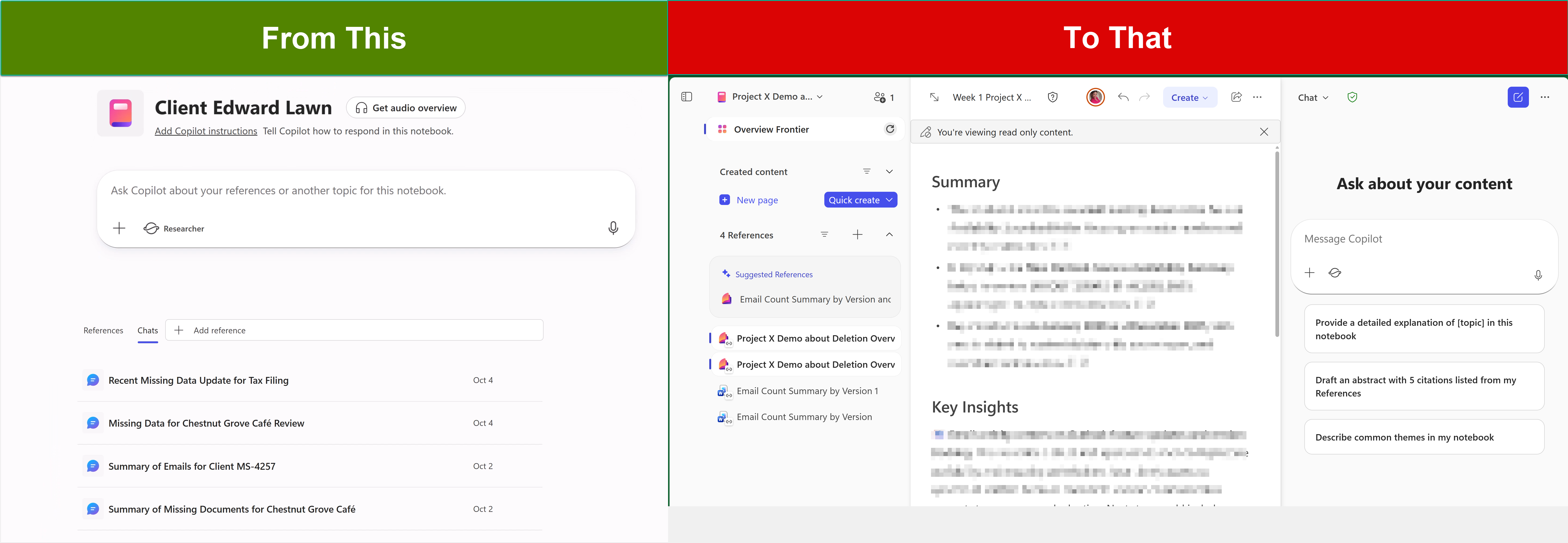Select the Week 1 Project X page title
The width and height of the screenshot is (1568, 543).
tap(992, 98)
